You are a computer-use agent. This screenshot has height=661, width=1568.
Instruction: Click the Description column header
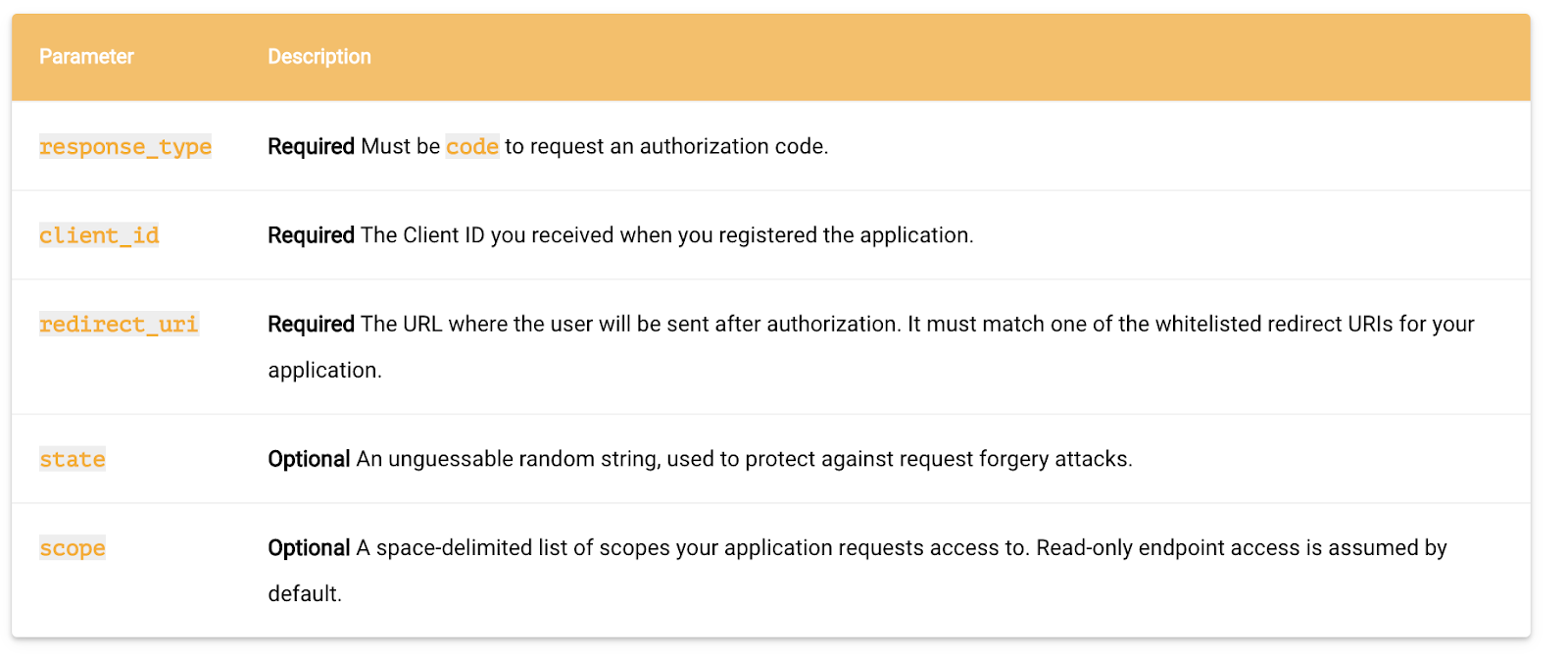point(319,57)
